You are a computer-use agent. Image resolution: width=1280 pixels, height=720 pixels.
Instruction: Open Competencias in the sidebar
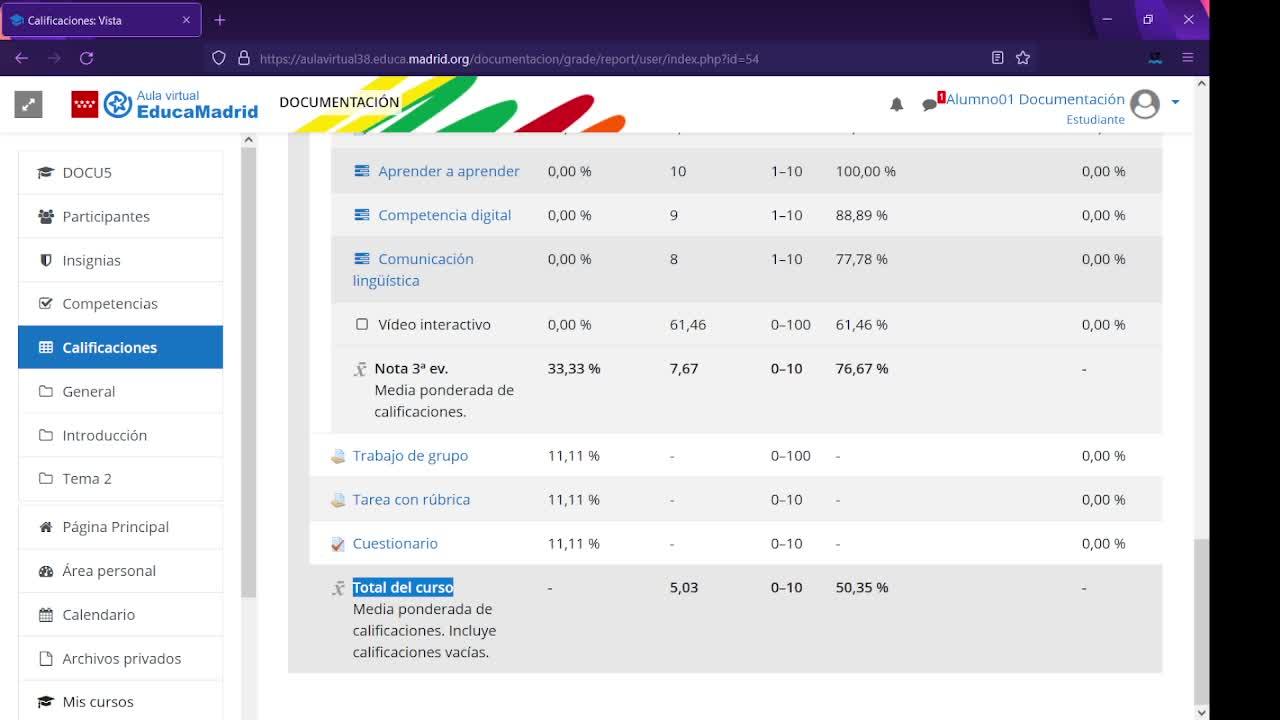(x=120, y=303)
